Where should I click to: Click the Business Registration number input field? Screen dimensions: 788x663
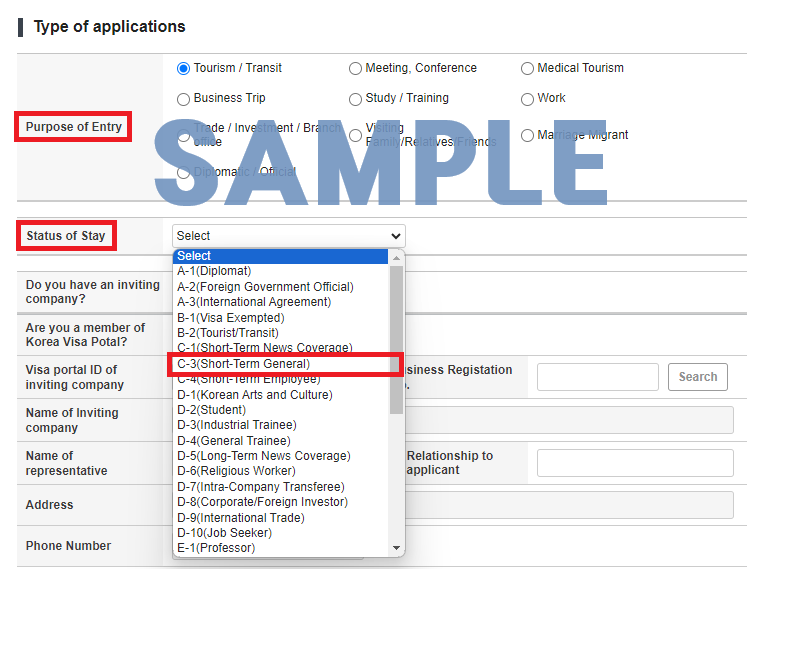[597, 377]
